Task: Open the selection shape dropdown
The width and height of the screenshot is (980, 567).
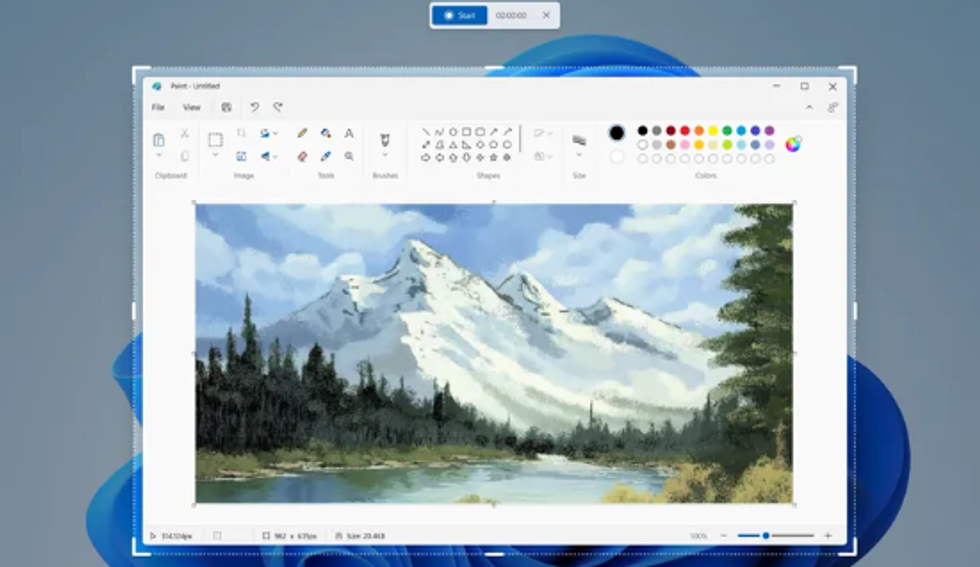Action: coord(215,156)
